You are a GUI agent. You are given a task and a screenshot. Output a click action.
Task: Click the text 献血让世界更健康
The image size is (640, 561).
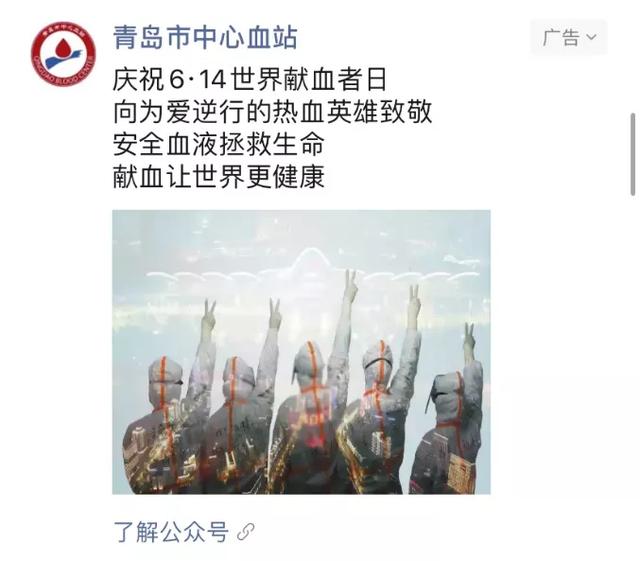point(219,176)
